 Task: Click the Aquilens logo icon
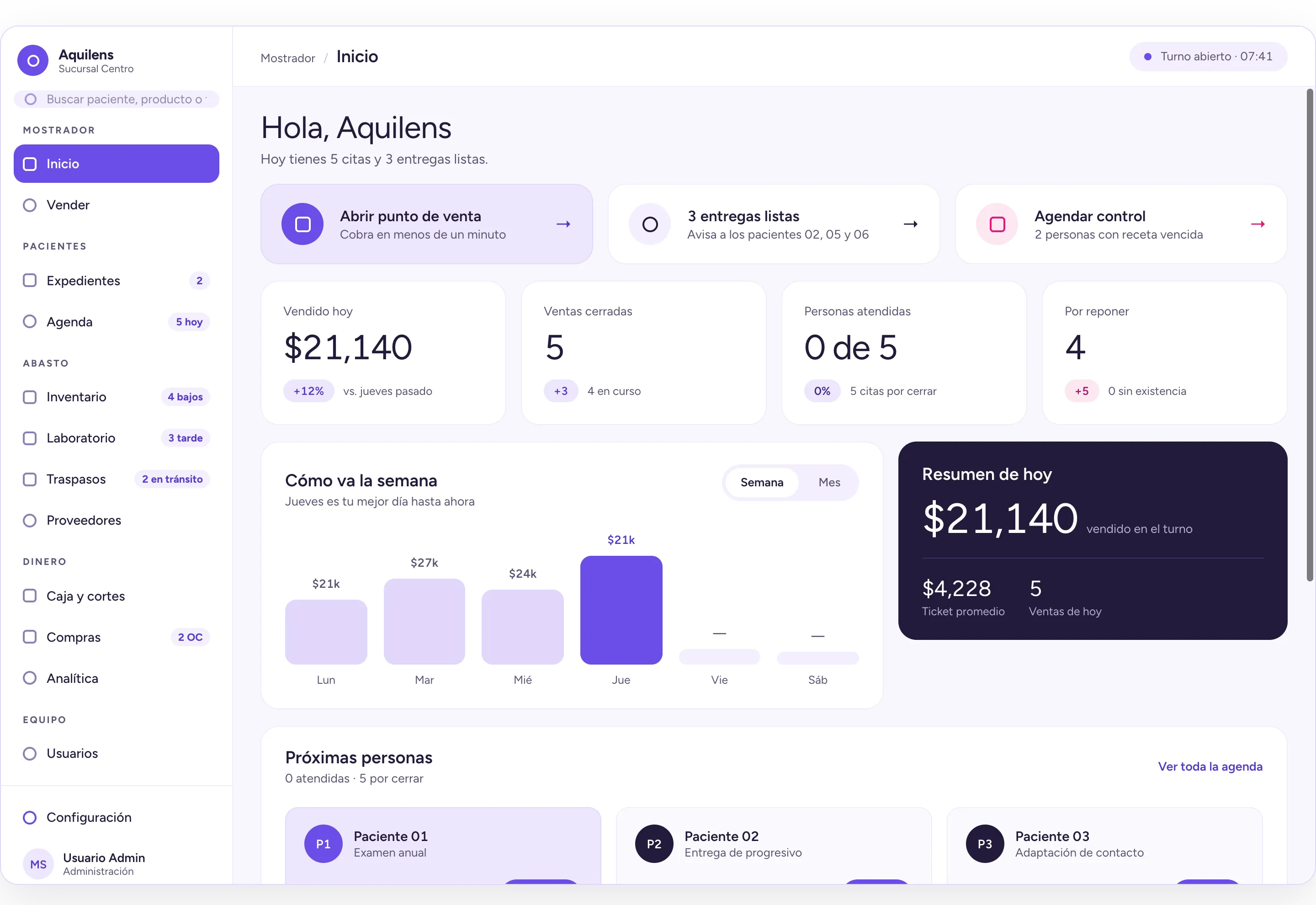[x=33, y=60]
